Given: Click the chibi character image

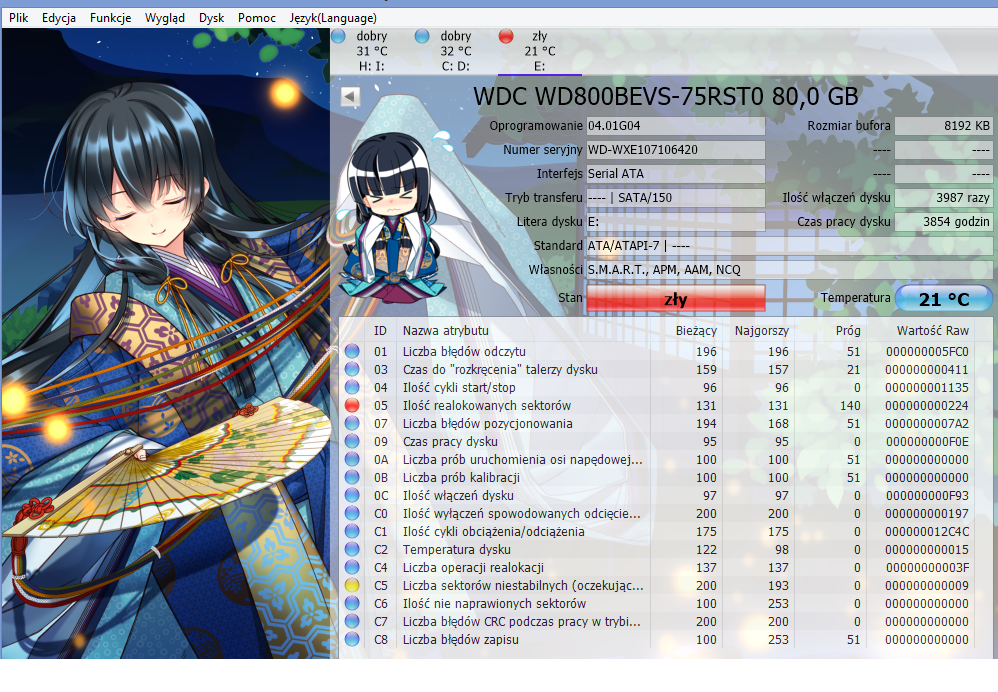Looking at the screenshot, I should (x=395, y=216).
